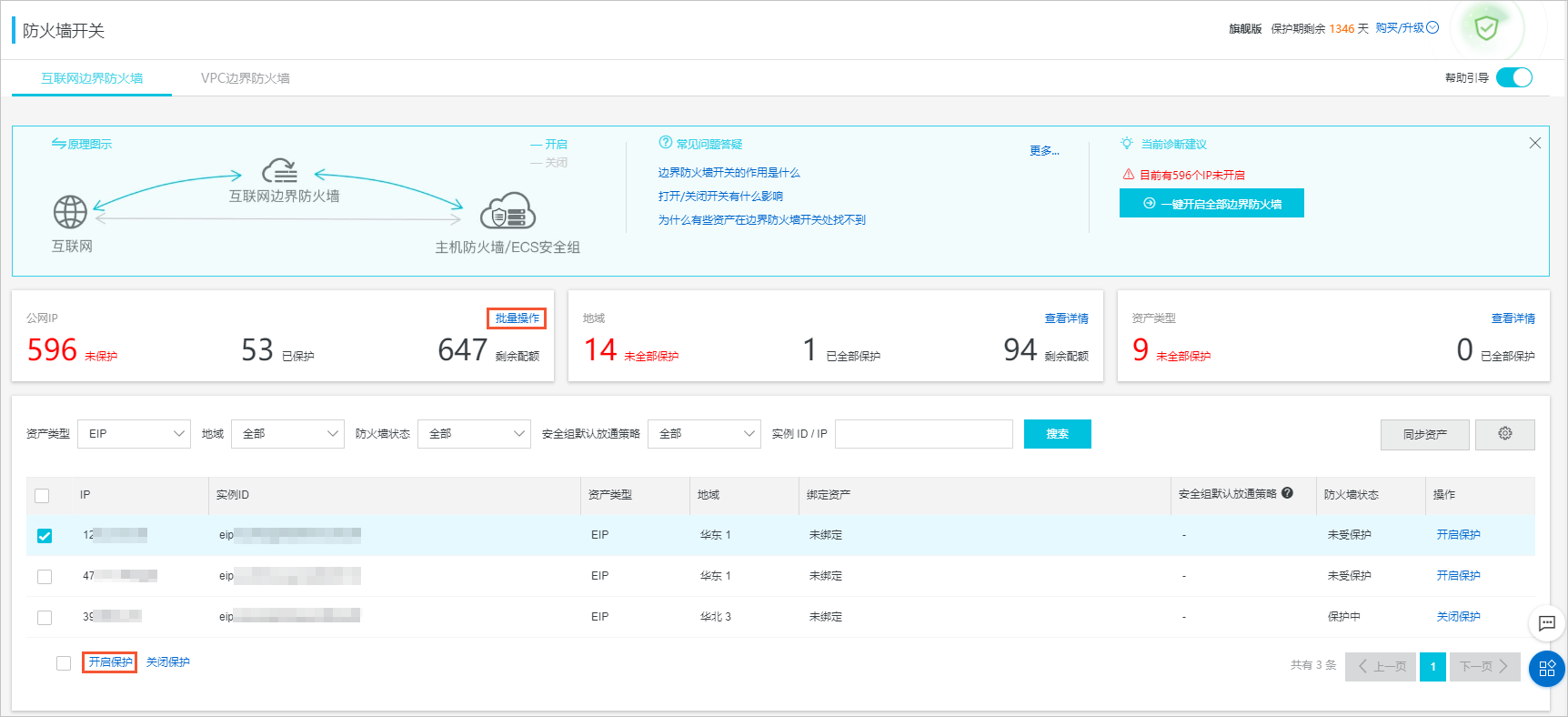Click bottom batch 开启保护 link

point(110,662)
